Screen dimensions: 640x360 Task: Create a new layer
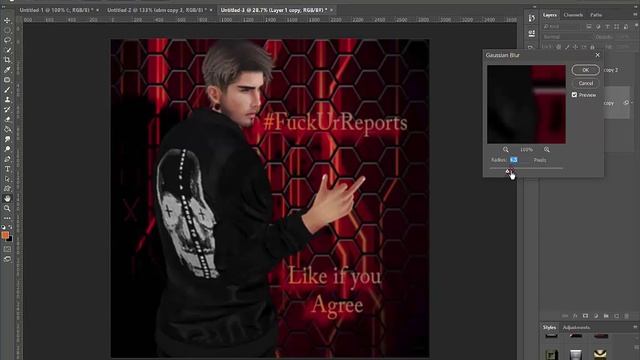pos(616,316)
